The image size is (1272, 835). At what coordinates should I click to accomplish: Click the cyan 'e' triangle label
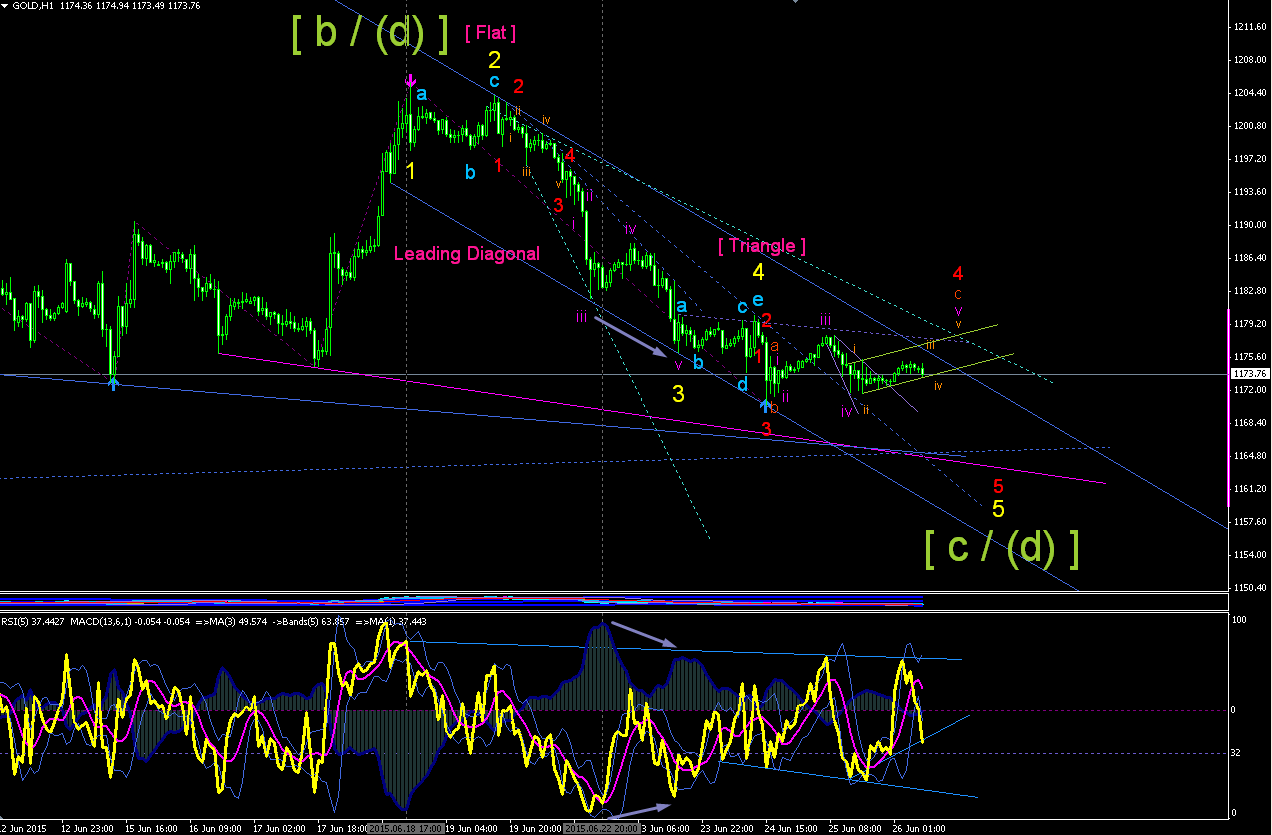point(757,299)
